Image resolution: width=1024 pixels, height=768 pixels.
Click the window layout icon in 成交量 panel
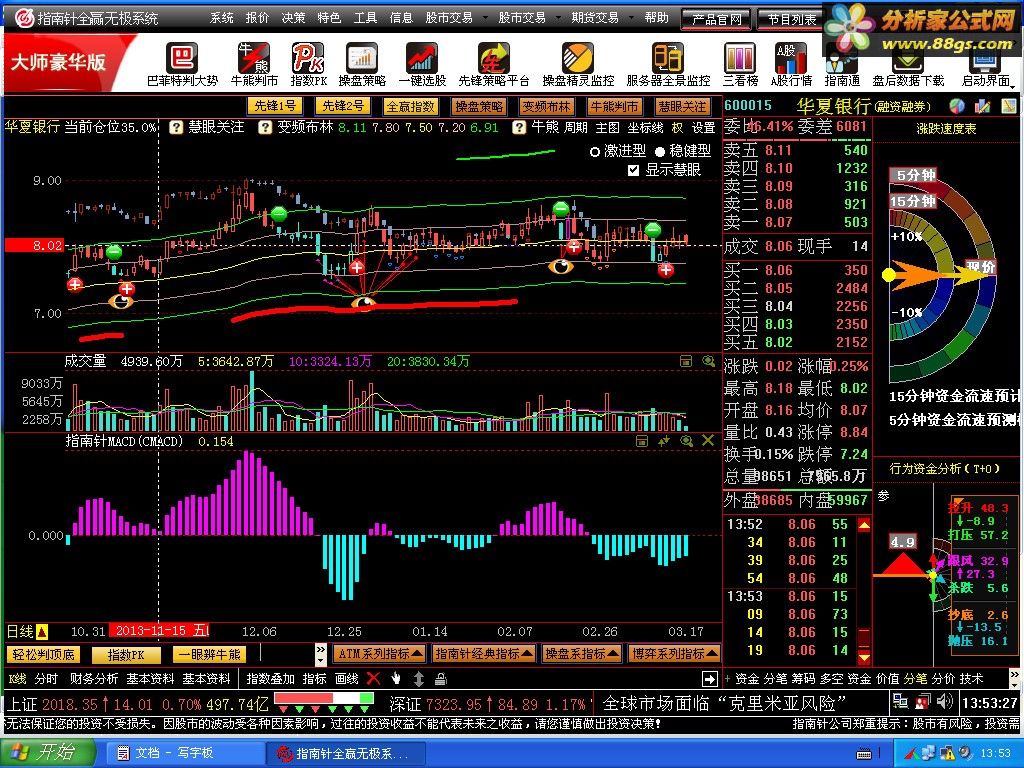(686, 361)
